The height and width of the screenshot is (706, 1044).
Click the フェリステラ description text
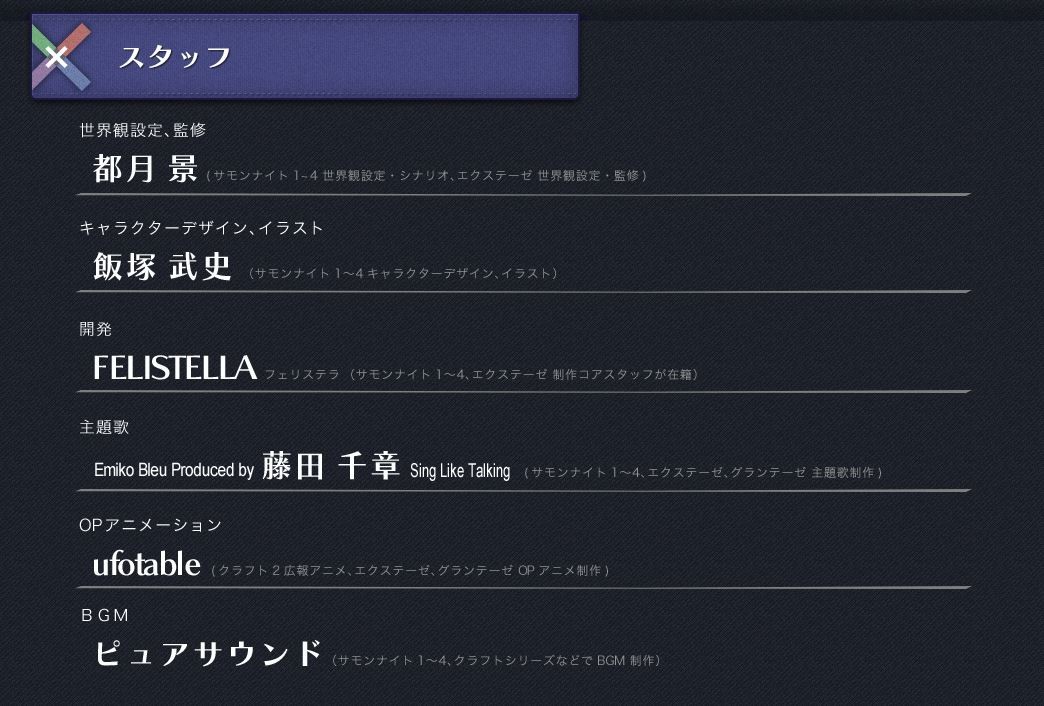tap(481, 374)
